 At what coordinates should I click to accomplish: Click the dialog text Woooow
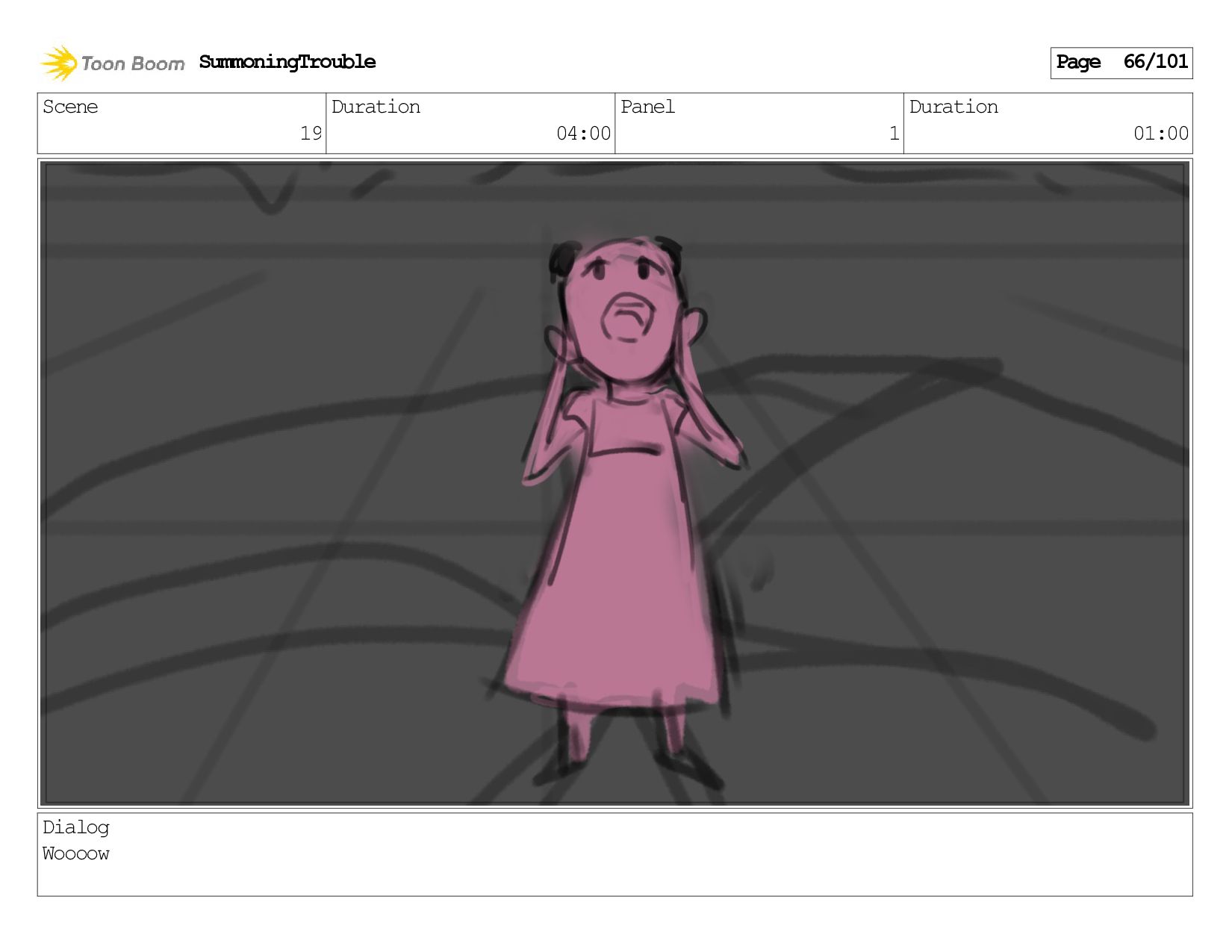click(x=76, y=853)
